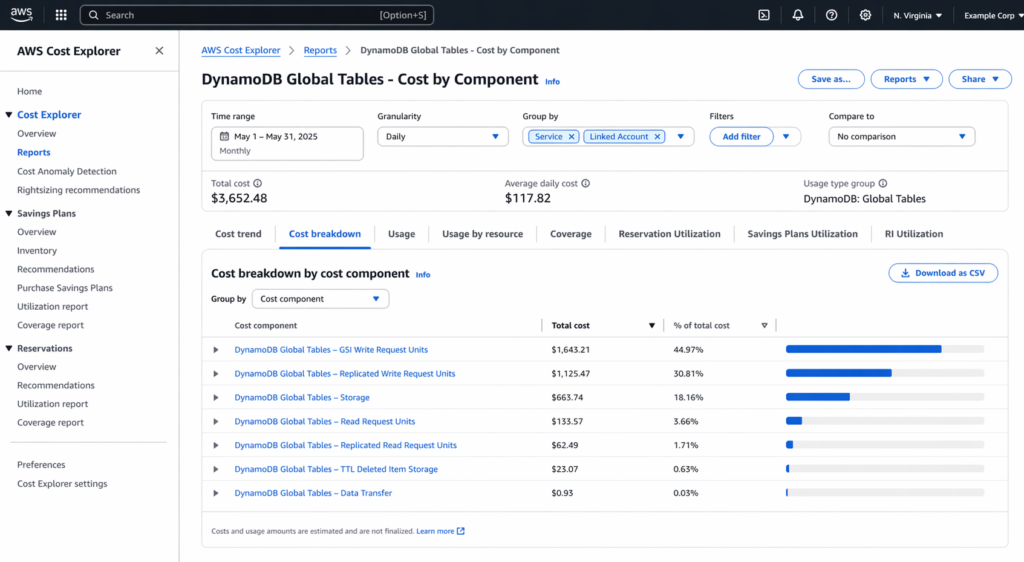Click the calendar icon in Time range

point(224,136)
